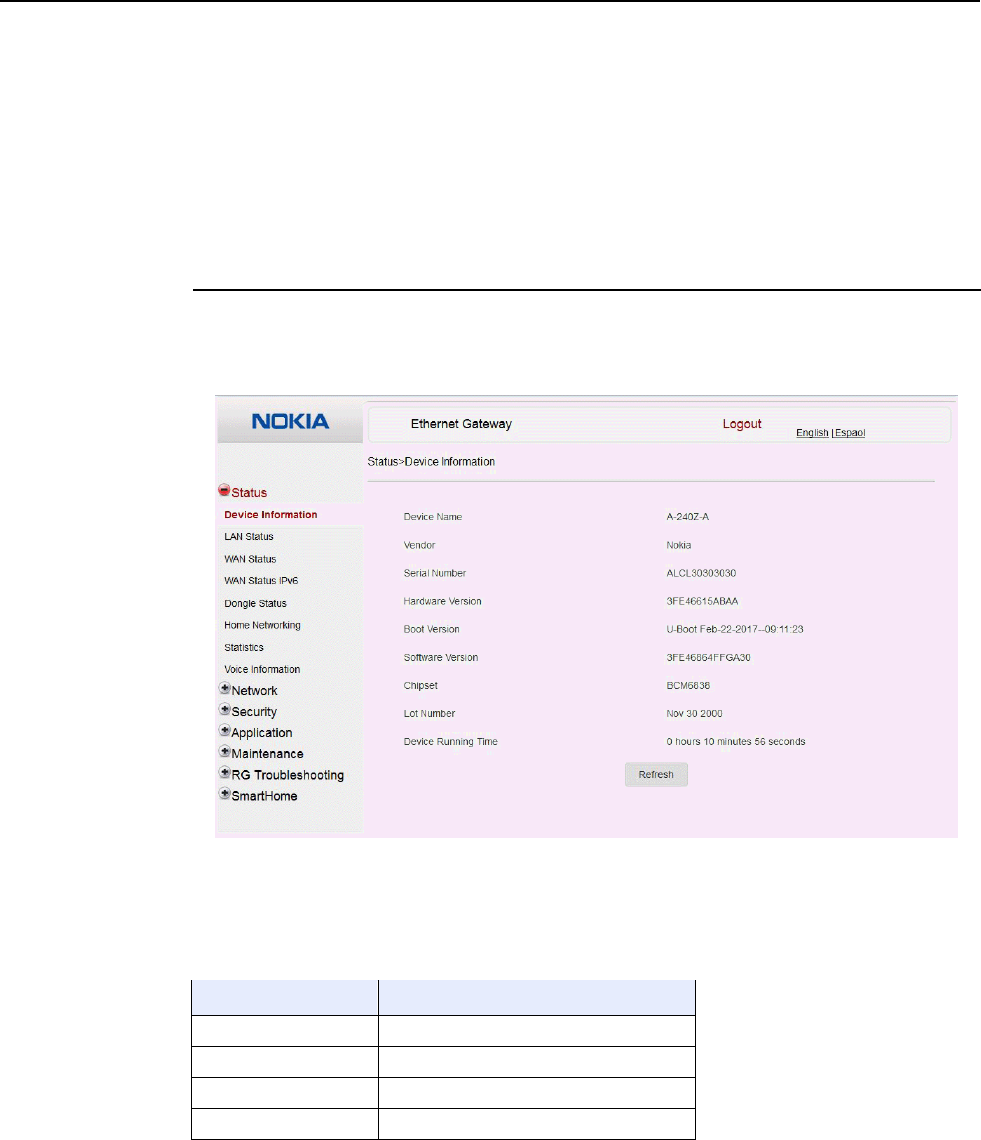Click the Nokia logo

(290, 422)
